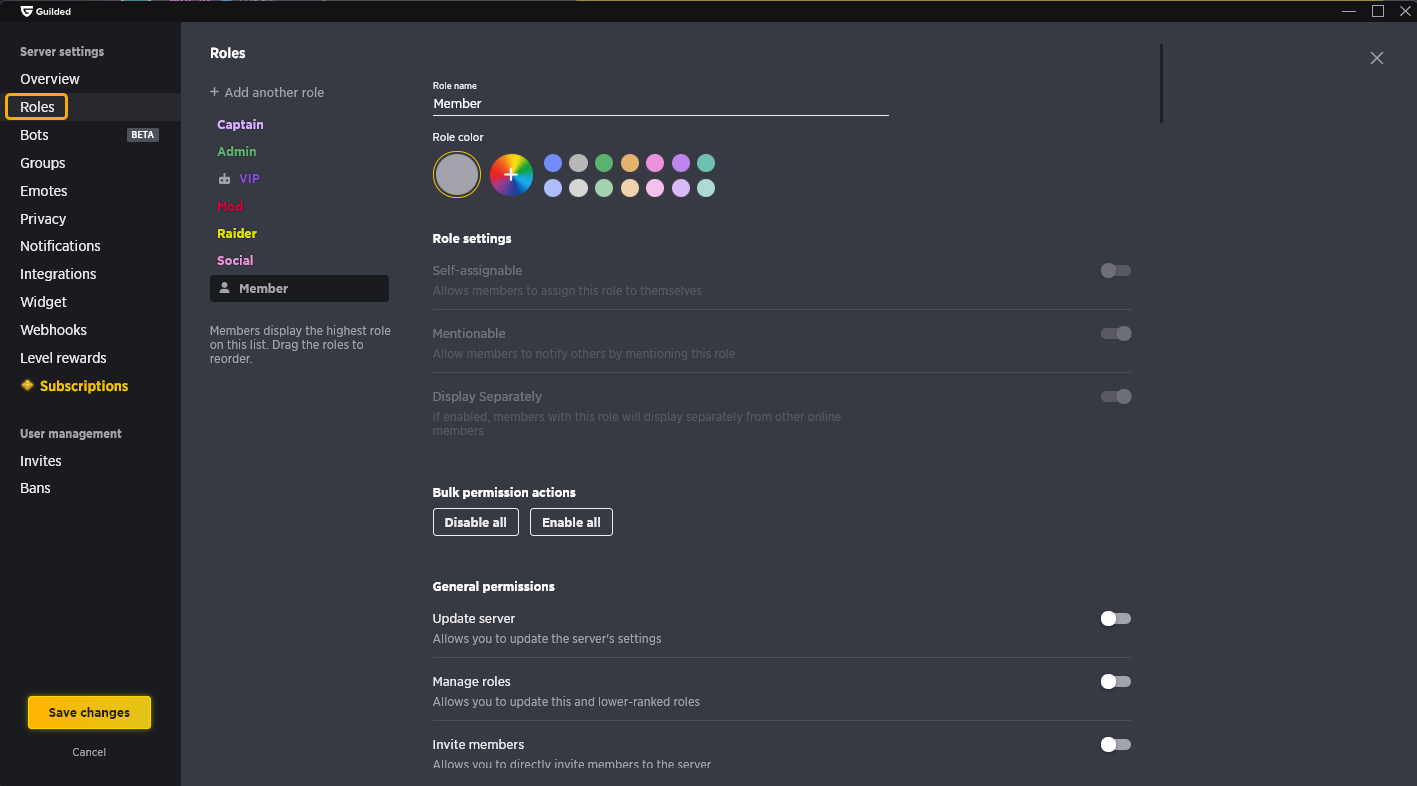The width and height of the screenshot is (1417, 786).
Task: Click the Disable all permissions button
Action: tap(475, 522)
